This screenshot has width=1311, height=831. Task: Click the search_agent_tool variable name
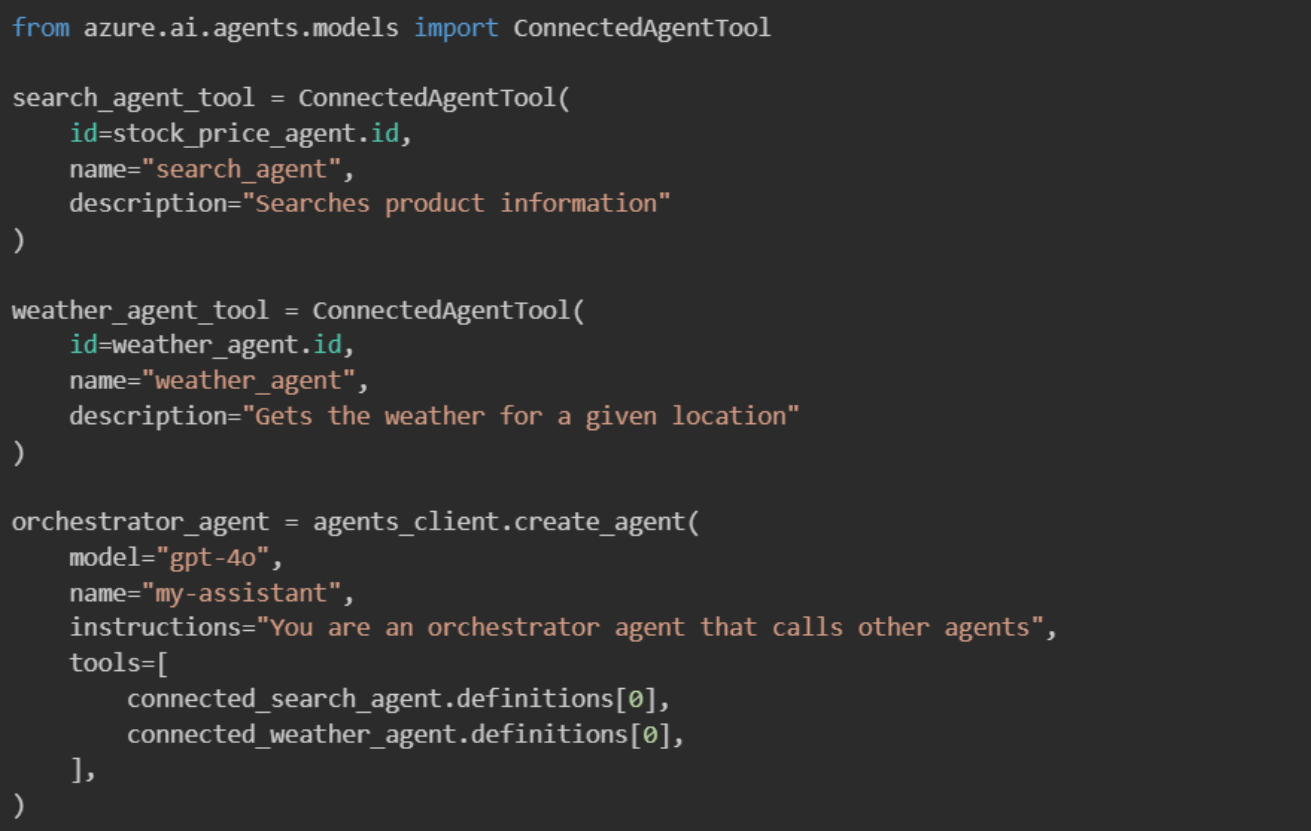[x=134, y=99]
